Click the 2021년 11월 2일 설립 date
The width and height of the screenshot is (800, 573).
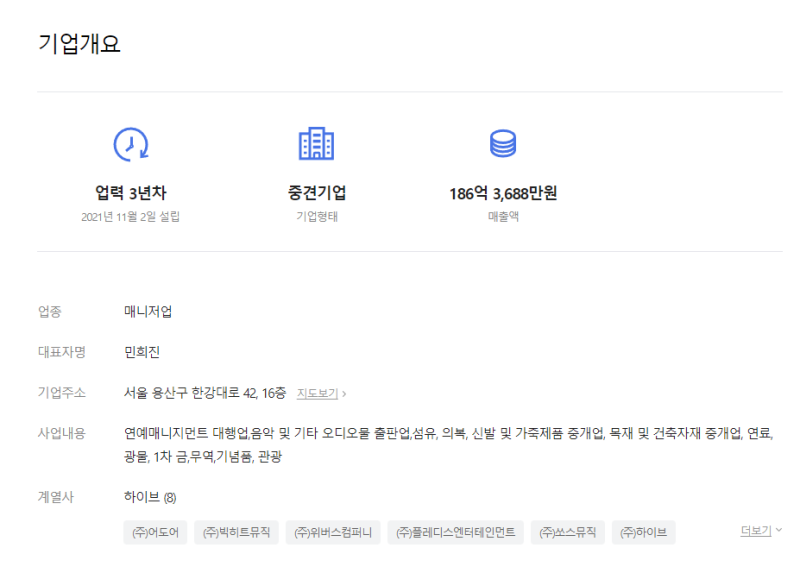[131, 217]
